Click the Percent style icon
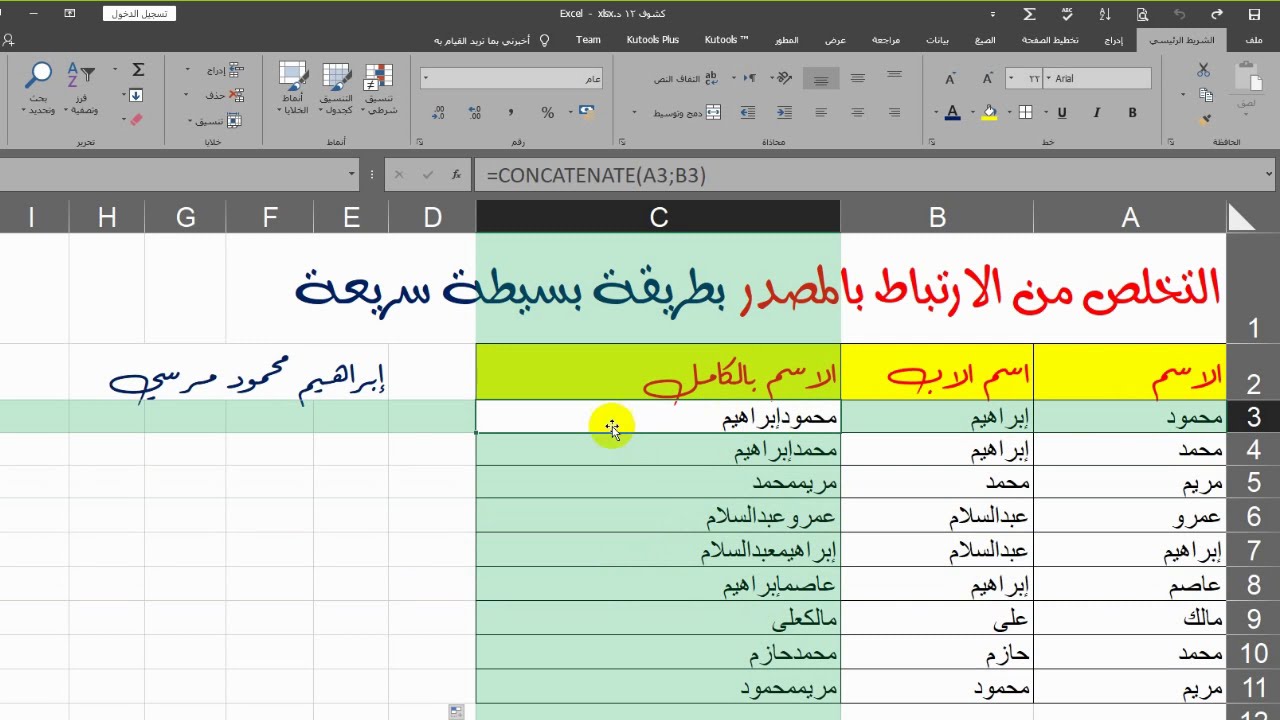The image size is (1280, 720). (547, 113)
